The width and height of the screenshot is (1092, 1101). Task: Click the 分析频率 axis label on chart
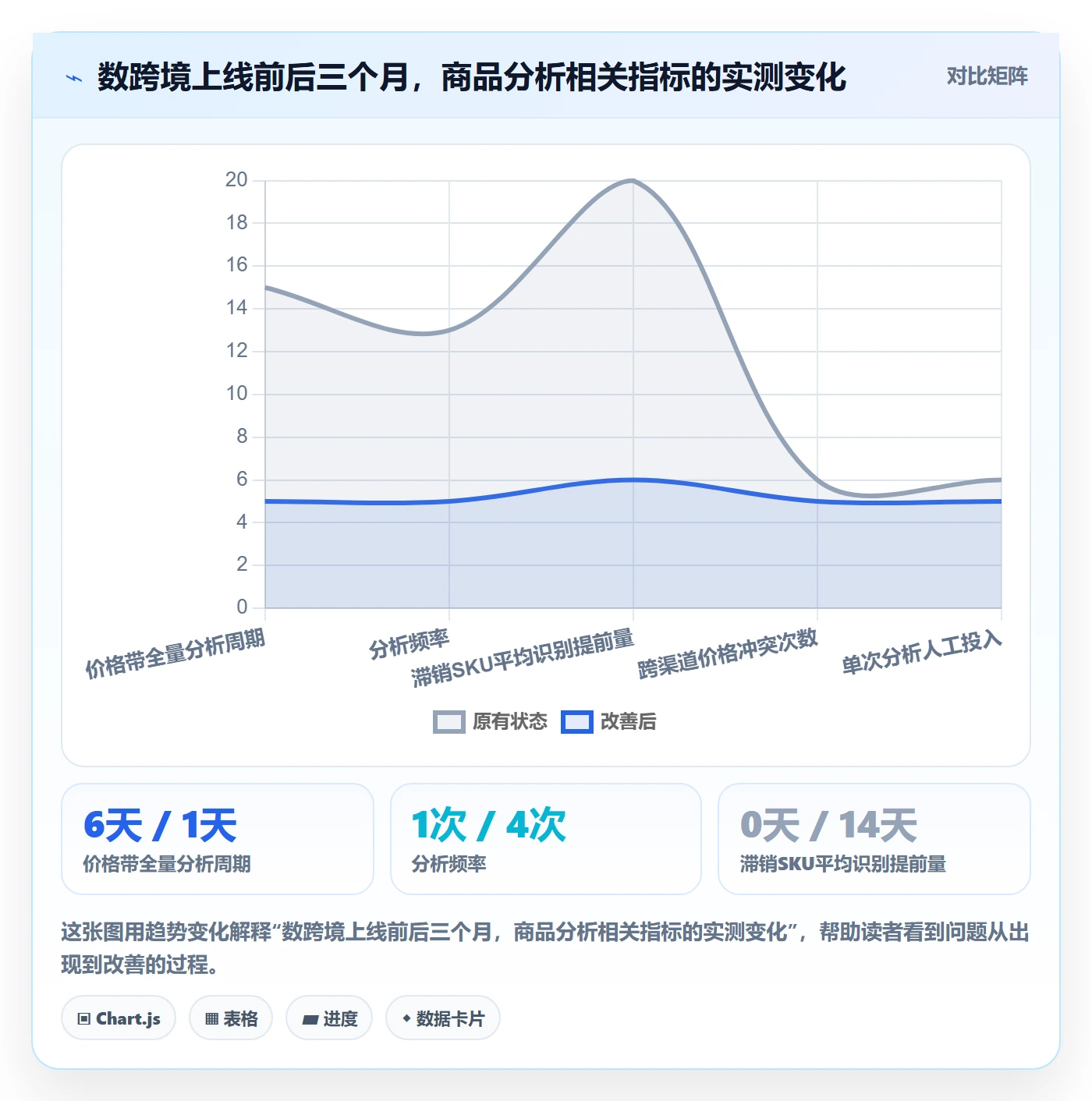pyautogui.click(x=409, y=643)
